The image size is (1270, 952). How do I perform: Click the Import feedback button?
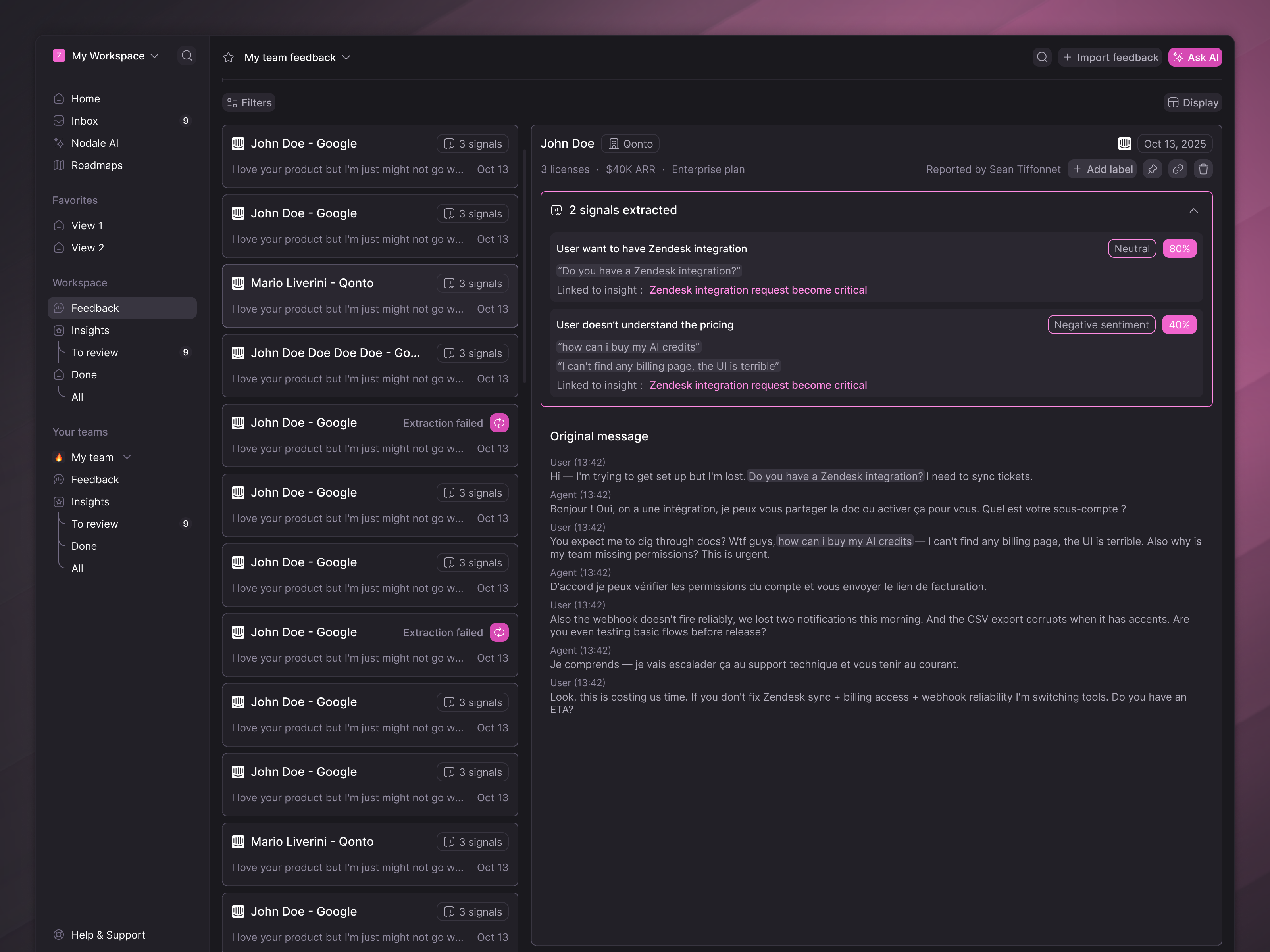[1110, 58]
